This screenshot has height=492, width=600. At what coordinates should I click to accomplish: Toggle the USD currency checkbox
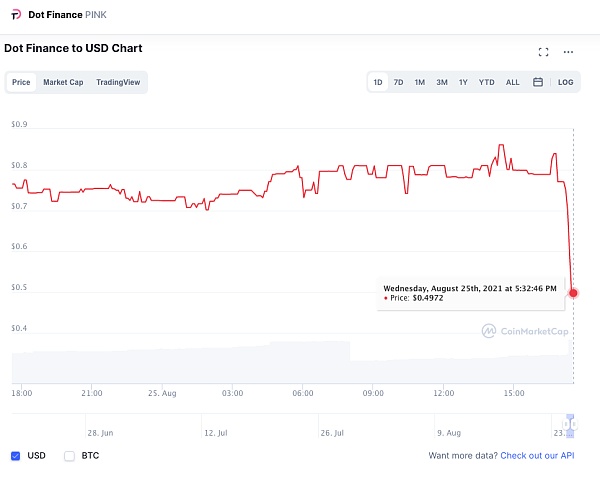[x=16, y=456]
